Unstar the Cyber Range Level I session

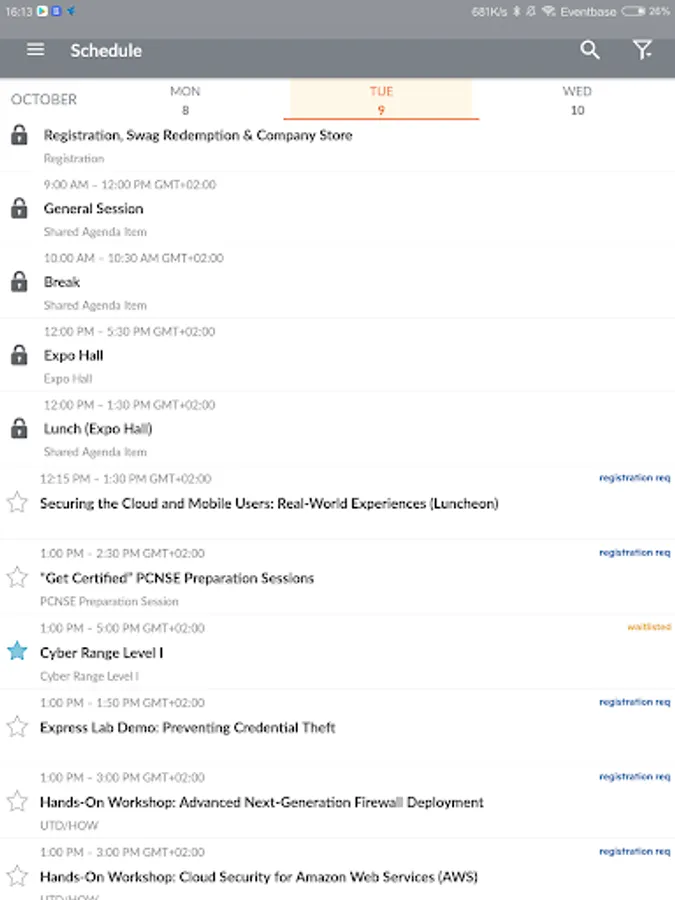(x=17, y=651)
